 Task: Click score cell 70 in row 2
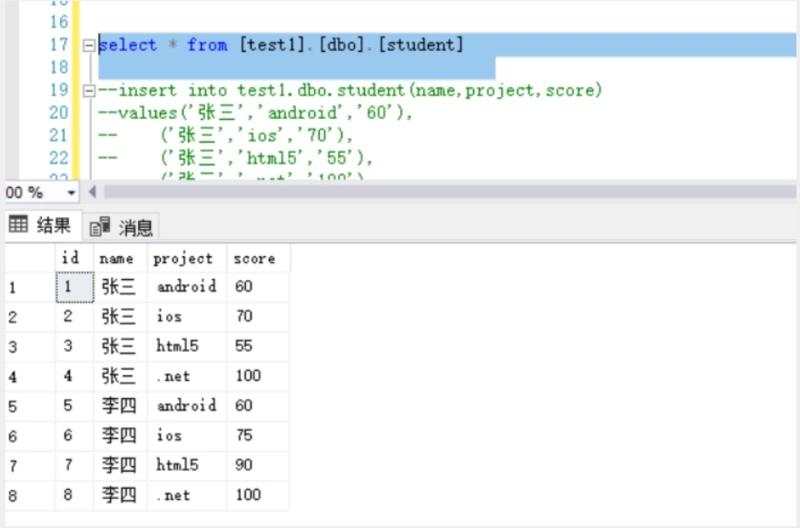pyautogui.click(x=258, y=317)
